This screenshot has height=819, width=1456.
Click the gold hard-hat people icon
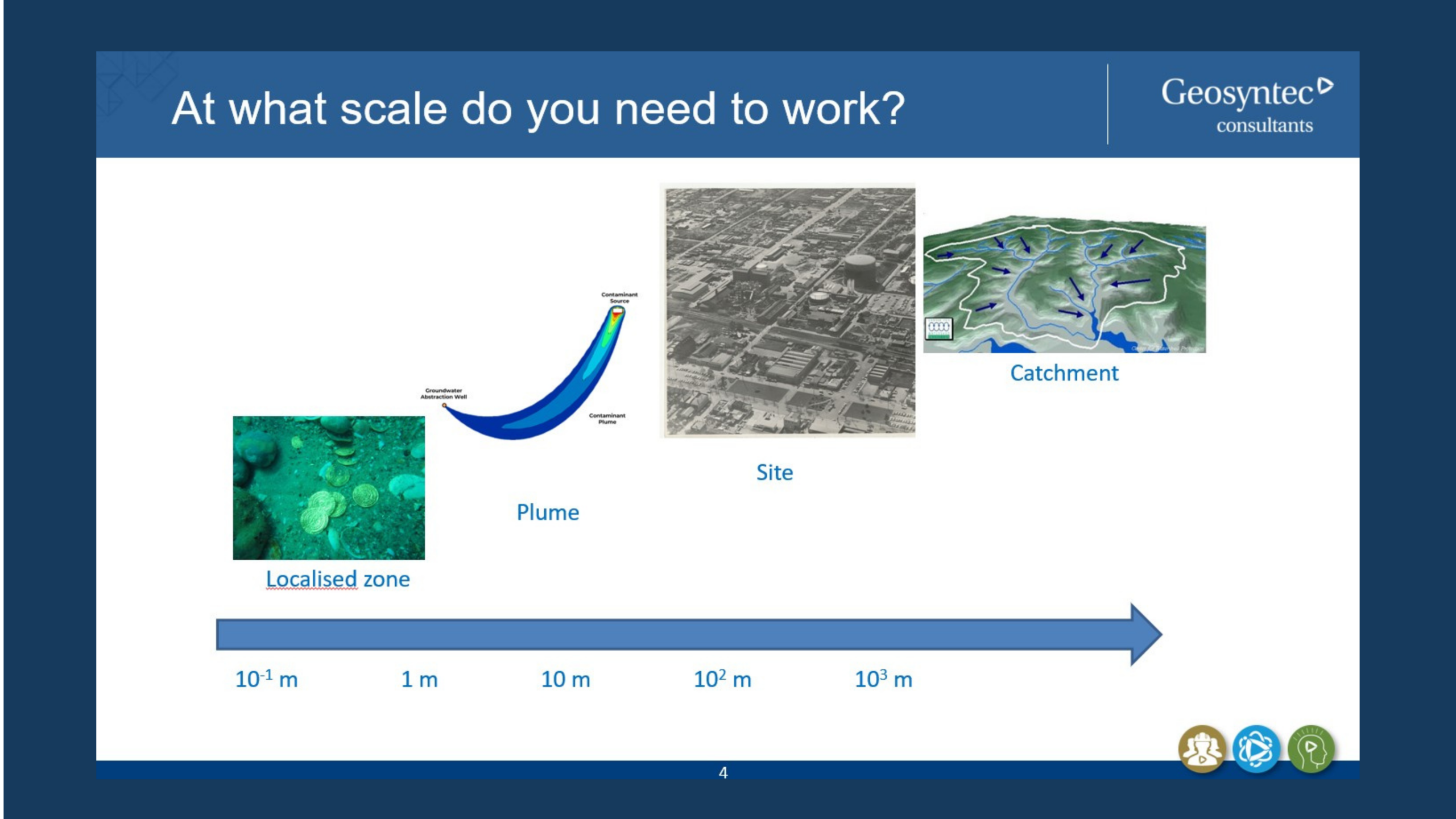pyautogui.click(x=1201, y=748)
